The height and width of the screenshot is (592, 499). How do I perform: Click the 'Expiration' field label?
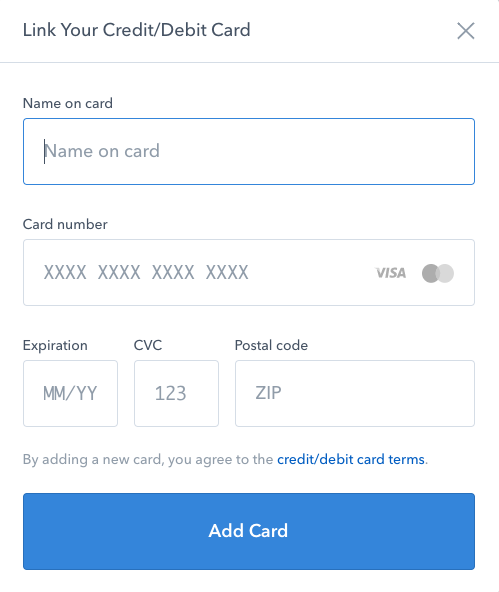55,345
